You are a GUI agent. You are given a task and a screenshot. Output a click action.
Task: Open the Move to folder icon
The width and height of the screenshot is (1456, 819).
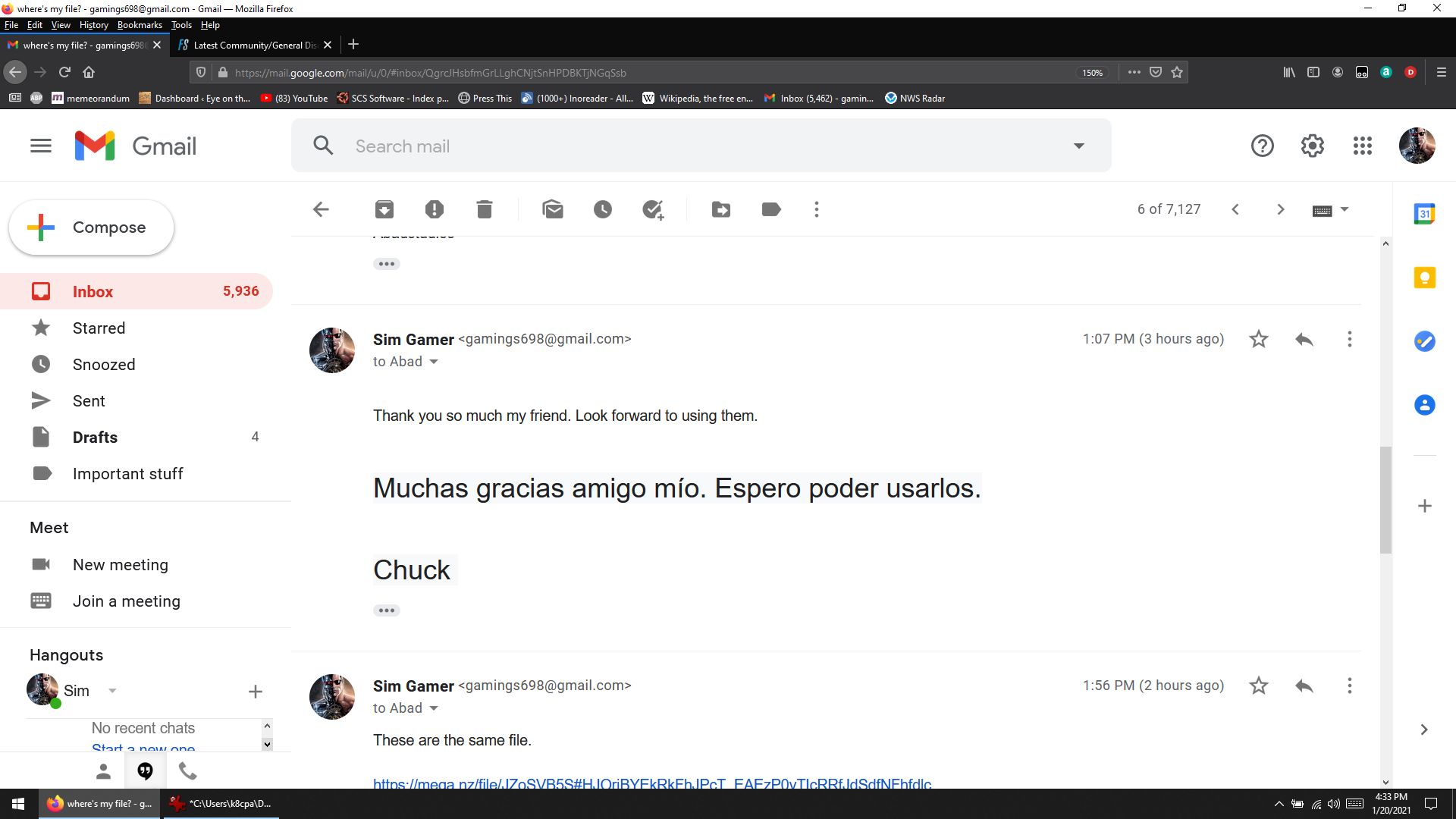pyautogui.click(x=721, y=209)
